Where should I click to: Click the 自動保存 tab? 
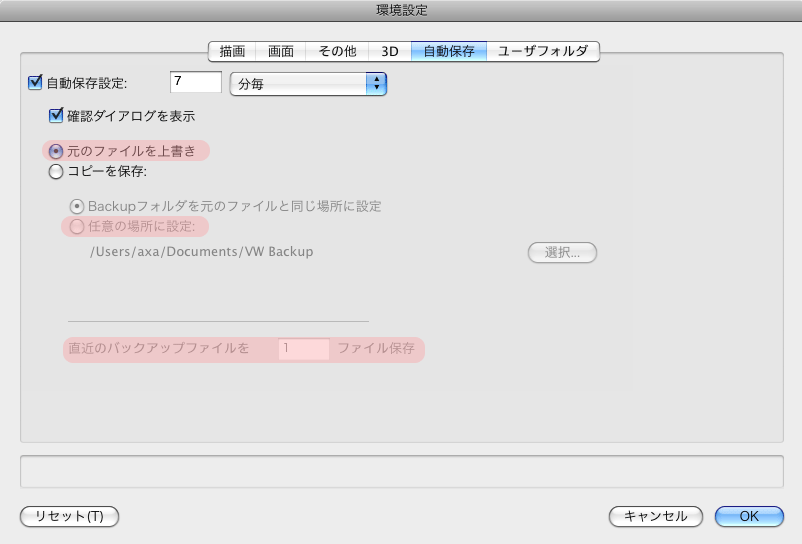448,51
